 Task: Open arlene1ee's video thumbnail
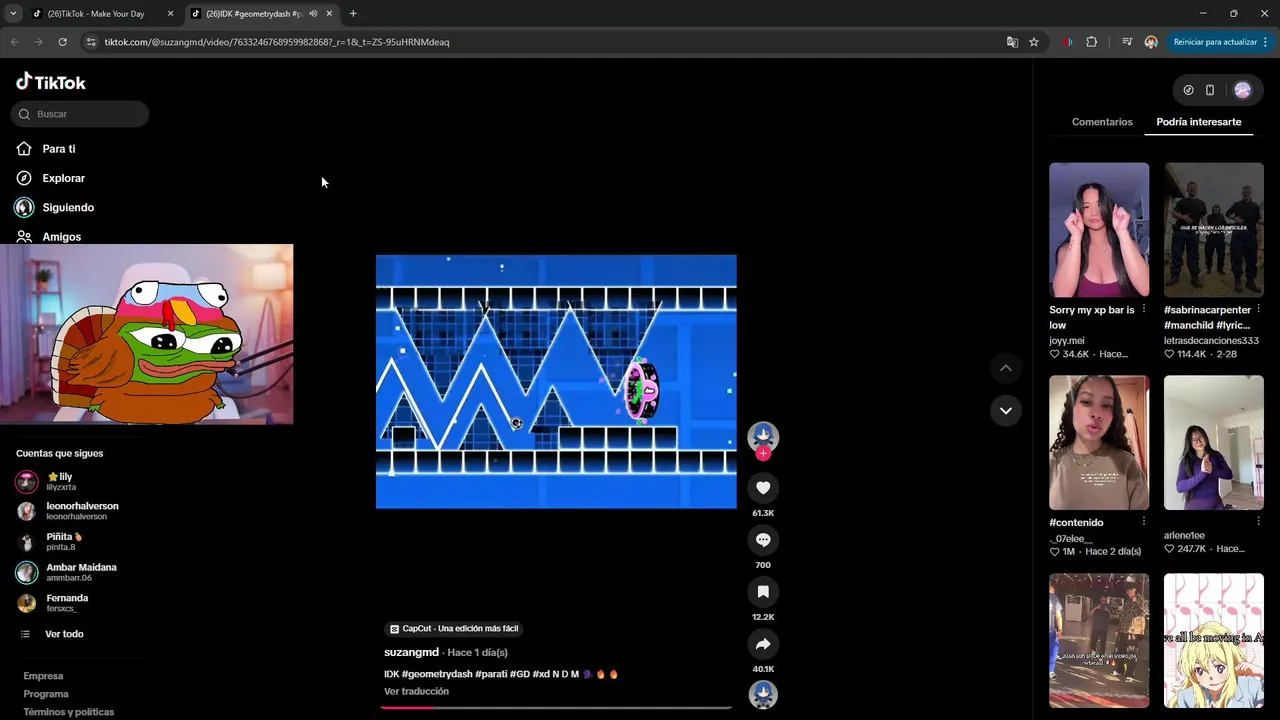click(x=1214, y=443)
